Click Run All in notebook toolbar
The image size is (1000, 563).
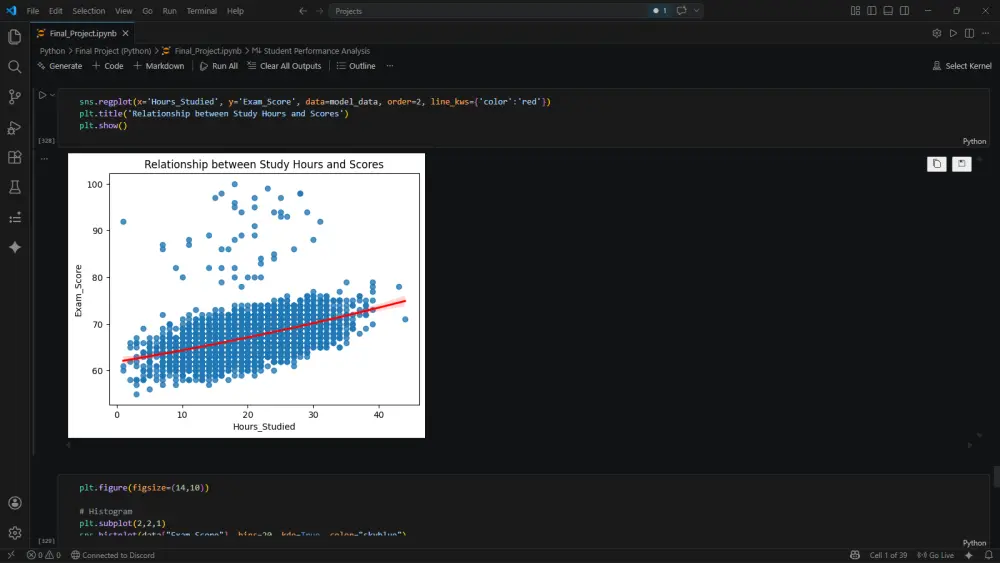click(219, 66)
